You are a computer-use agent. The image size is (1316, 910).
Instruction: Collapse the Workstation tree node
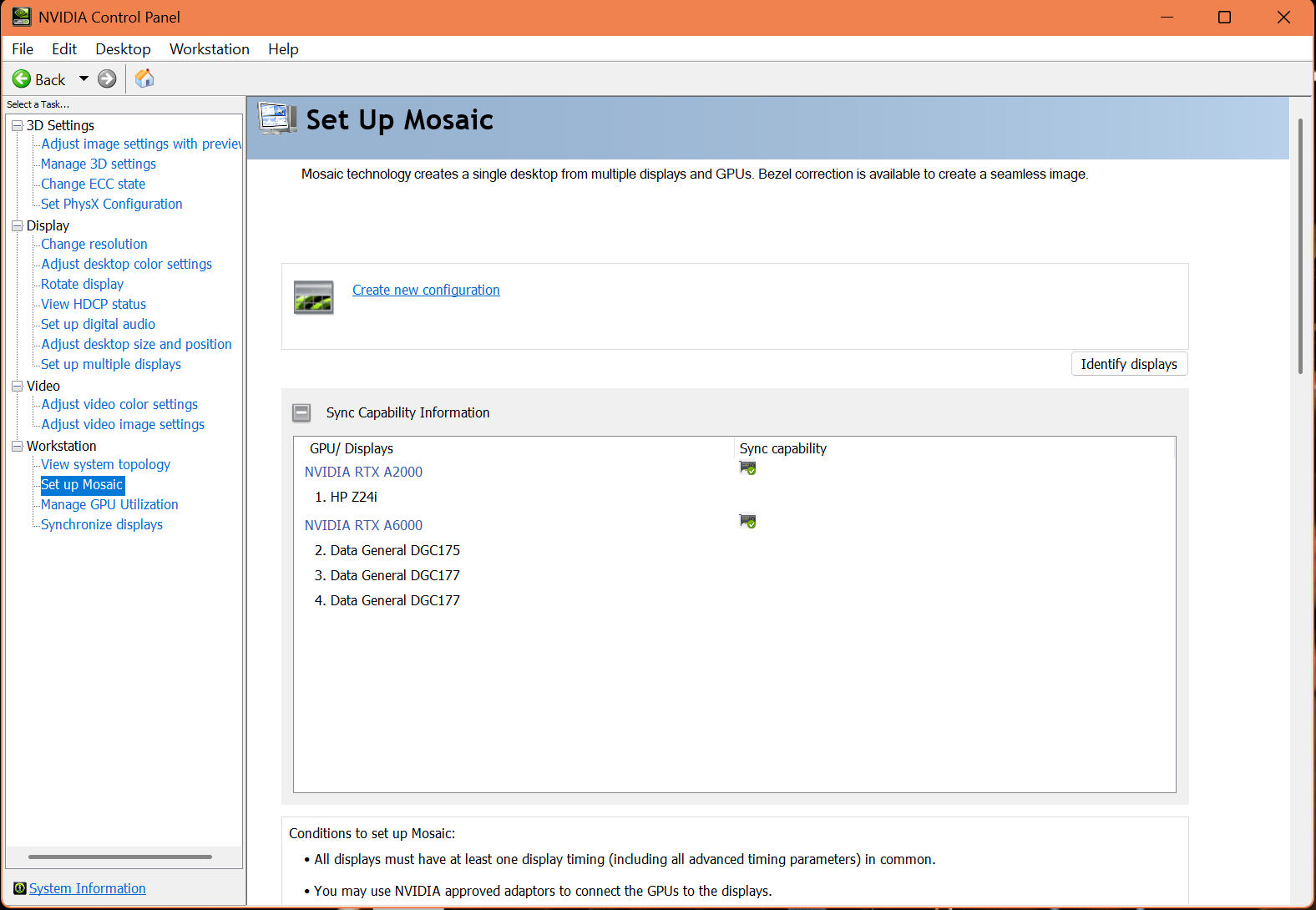[17, 446]
